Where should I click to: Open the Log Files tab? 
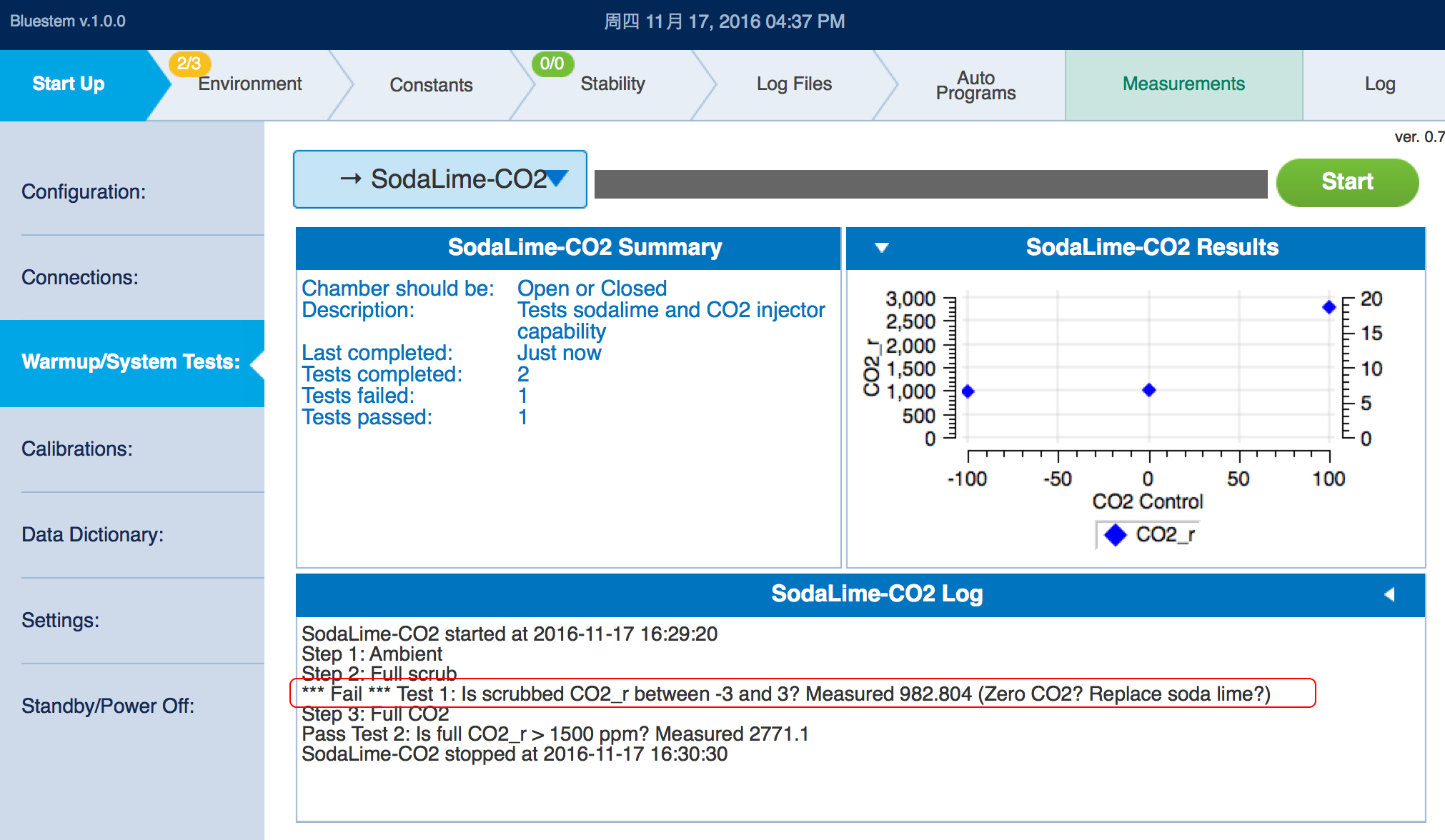[x=794, y=84]
